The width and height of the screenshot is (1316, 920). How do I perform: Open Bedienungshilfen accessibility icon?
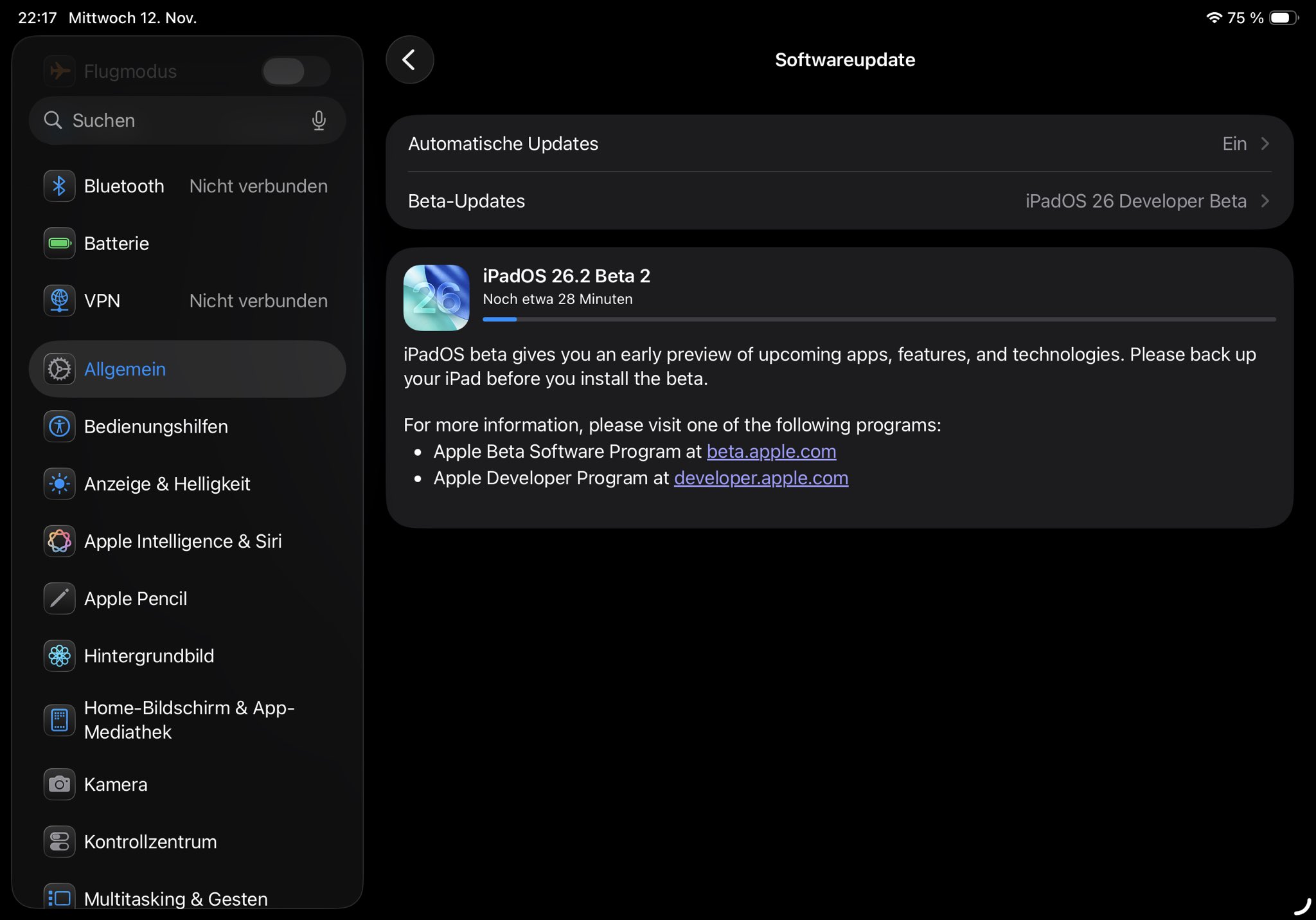click(x=59, y=426)
